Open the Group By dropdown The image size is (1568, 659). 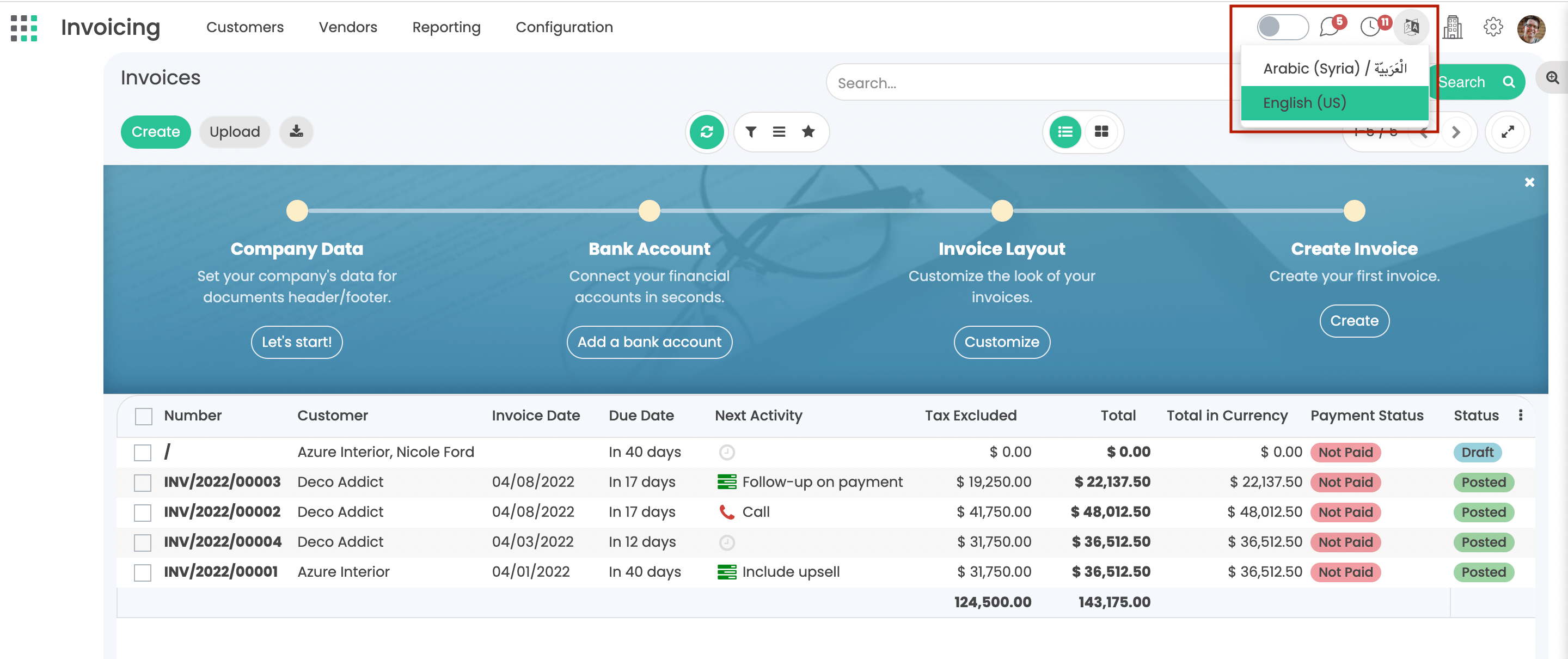(x=779, y=132)
